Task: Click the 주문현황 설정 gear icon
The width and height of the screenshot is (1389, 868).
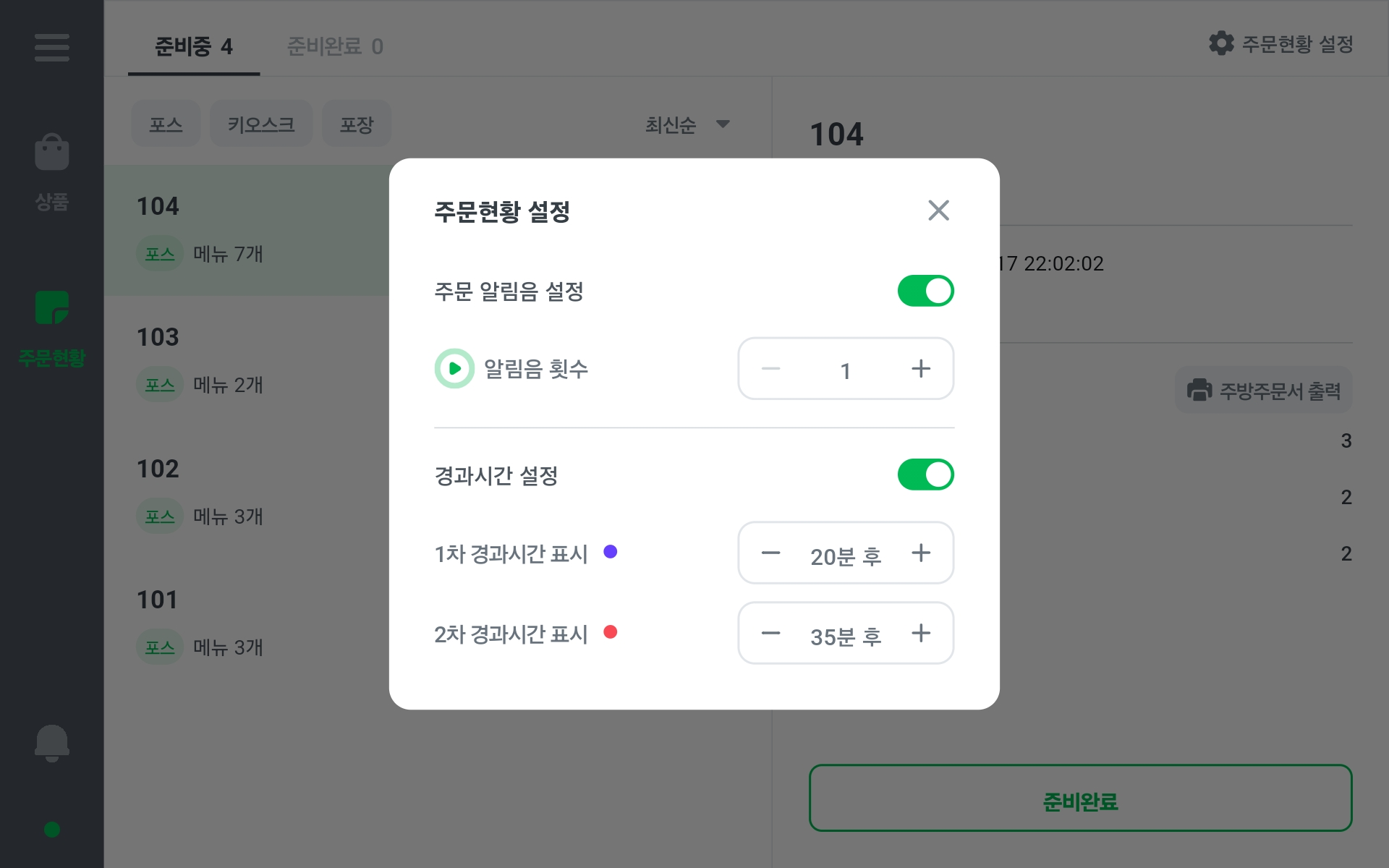Action: 1221,43
